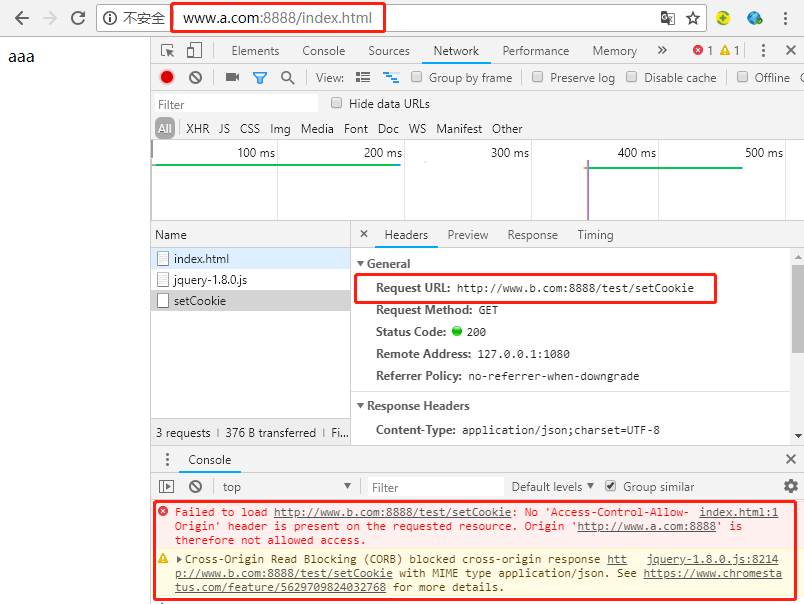Viewport: 804px width, 604px height.
Task: Switch to the Console tab
Action: click(324, 51)
